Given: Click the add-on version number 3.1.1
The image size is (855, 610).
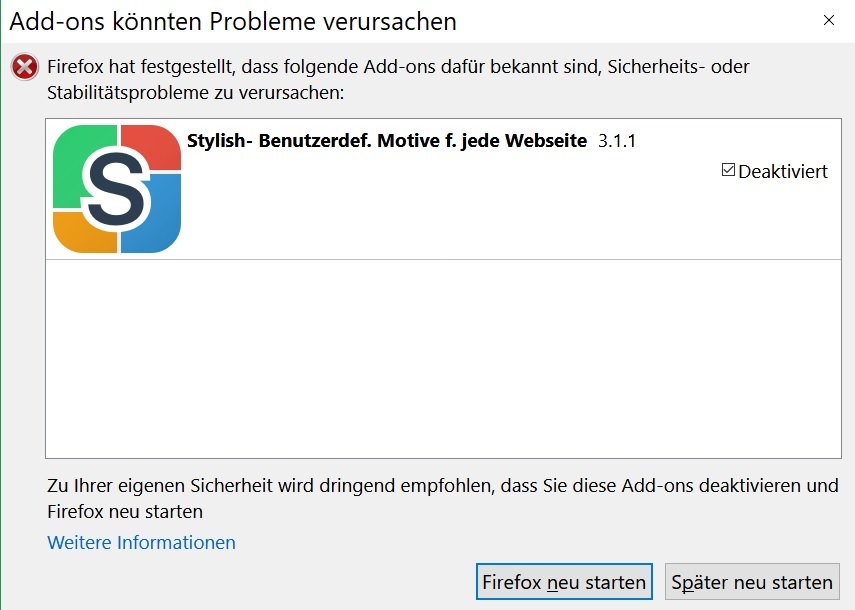Looking at the screenshot, I should pyautogui.click(x=617, y=141).
